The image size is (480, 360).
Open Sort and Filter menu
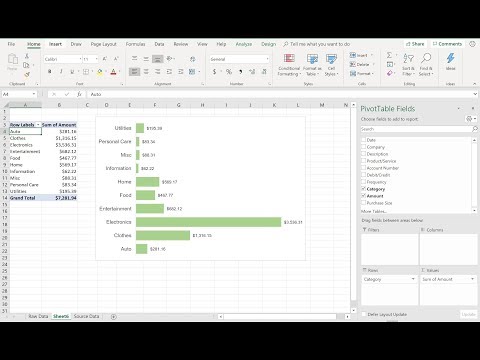pyautogui.click(x=408, y=65)
